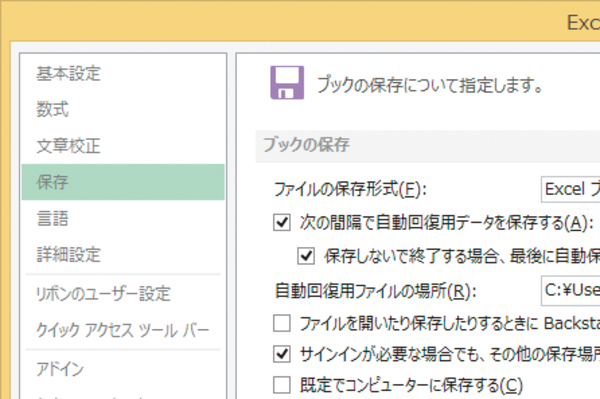Viewport: 600px width, 399px height.
Task: Click the 自動回復用ファイルの場所(R) label
Action: click(x=375, y=291)
